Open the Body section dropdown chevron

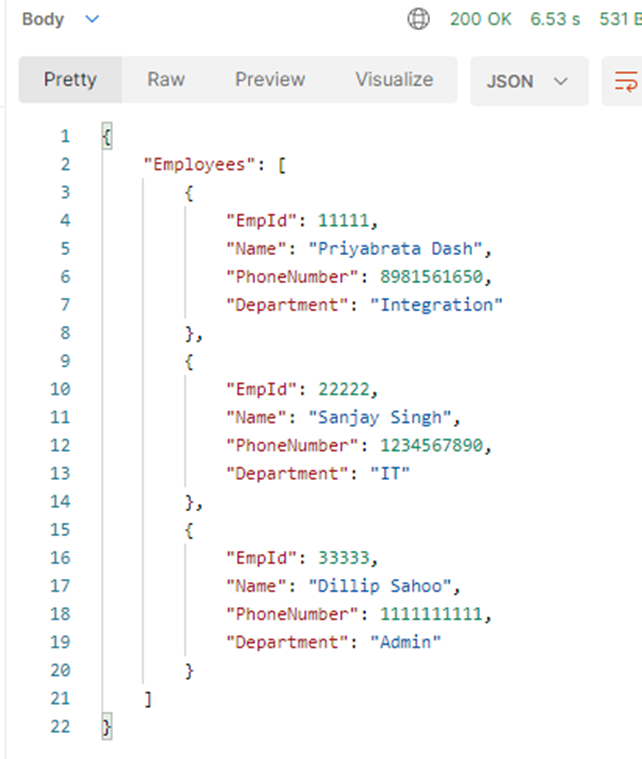pyautogui.click(x=92, y=19)
